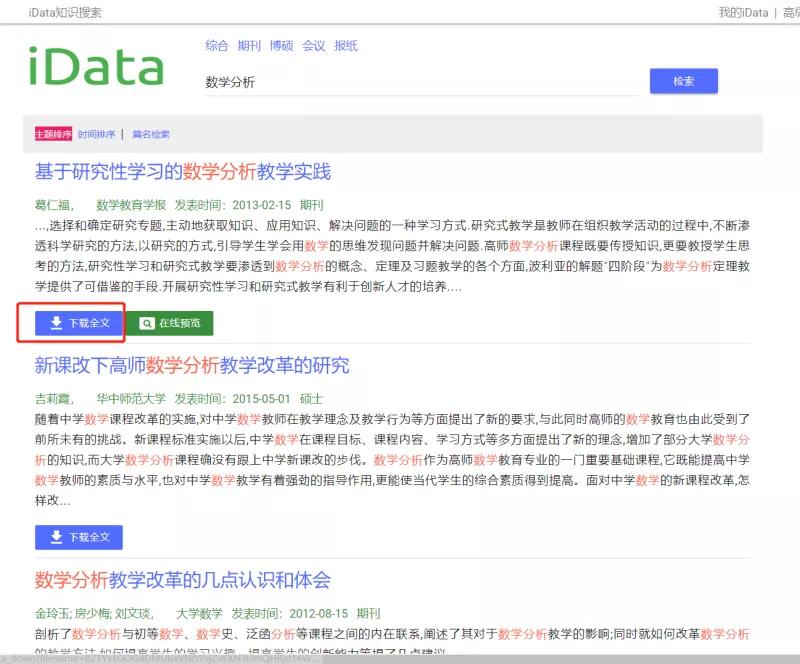
Task: Click the iData logo to return home
Action: [x=98, y=68]
